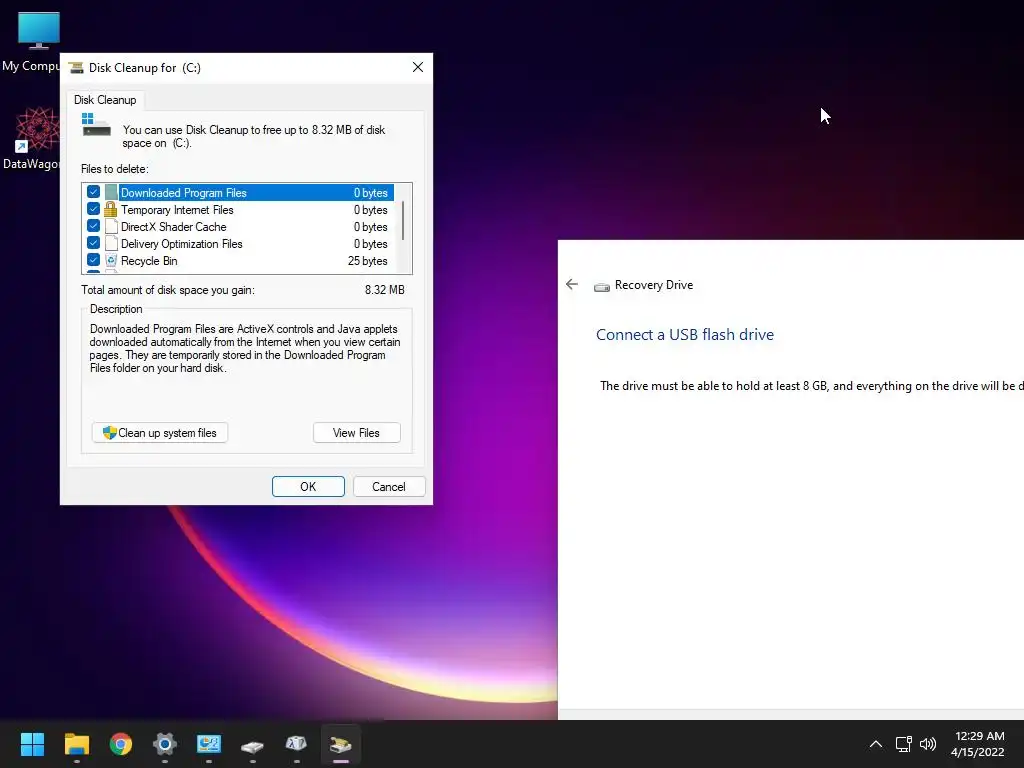Uncheck DirectX Shader Cache checkbox

(x=93, y=226)
